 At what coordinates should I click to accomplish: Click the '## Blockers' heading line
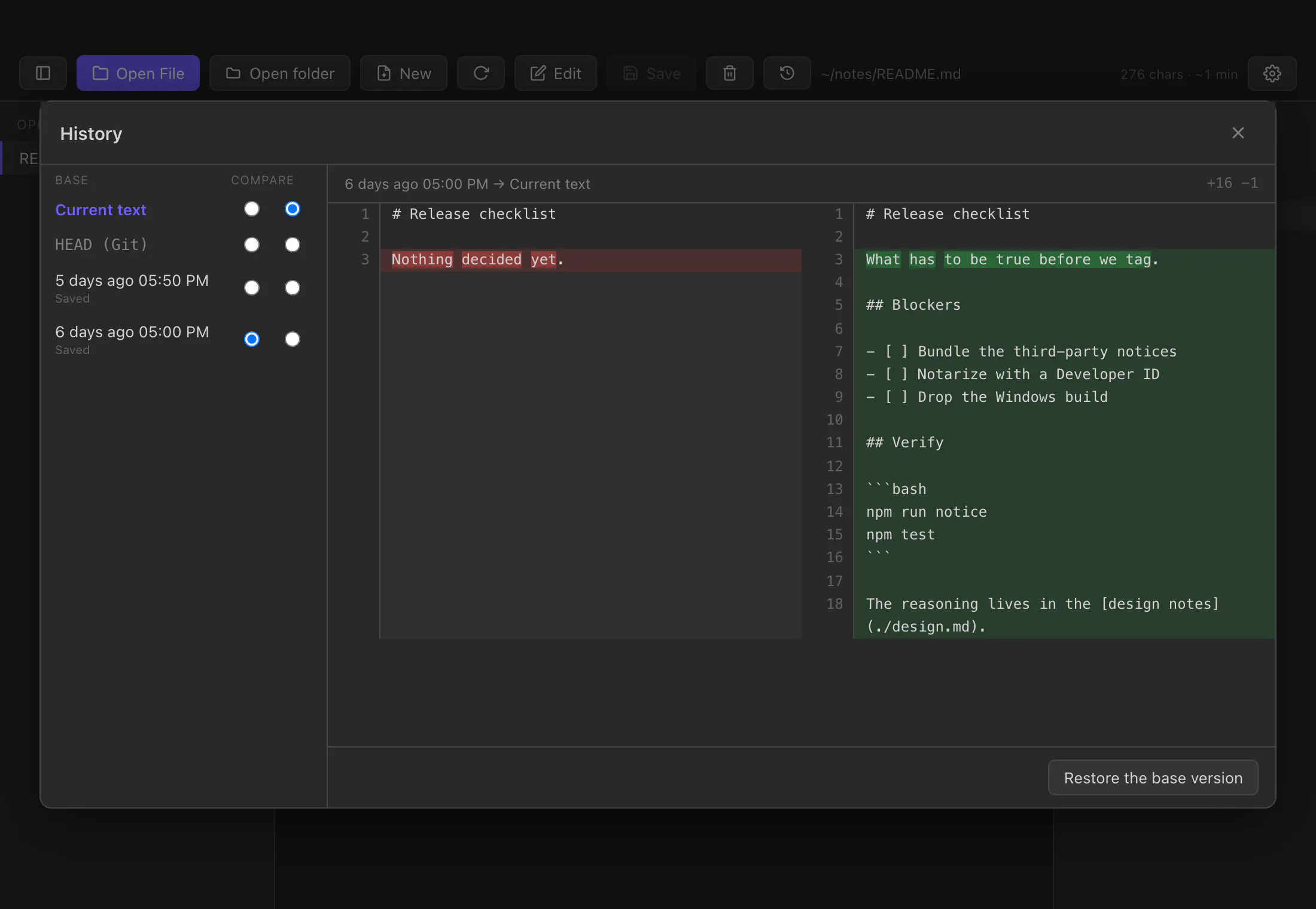[x=1065, y=305]
